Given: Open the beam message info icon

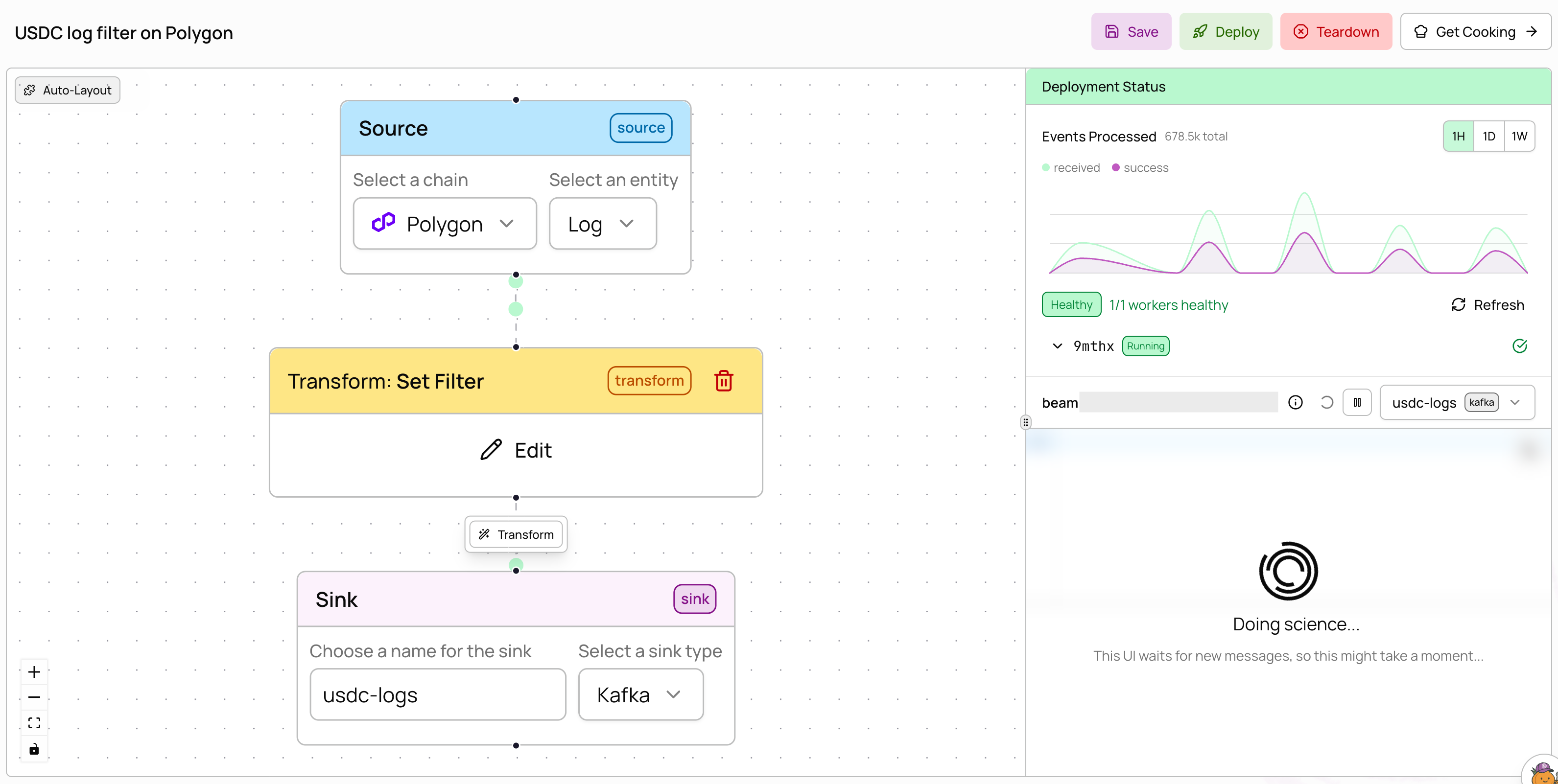Looking at the screenshot, I should [1296, 402].
